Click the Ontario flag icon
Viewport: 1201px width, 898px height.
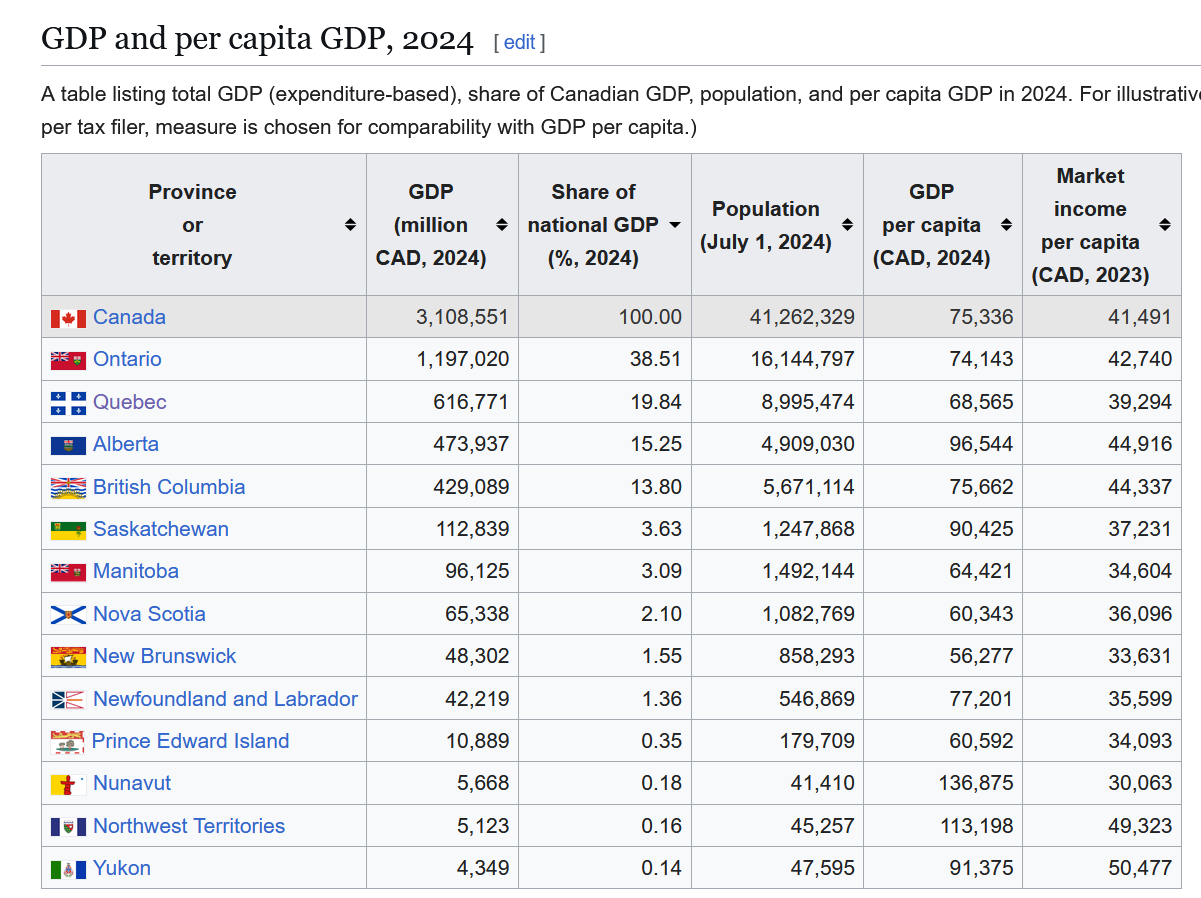(68, 360)
